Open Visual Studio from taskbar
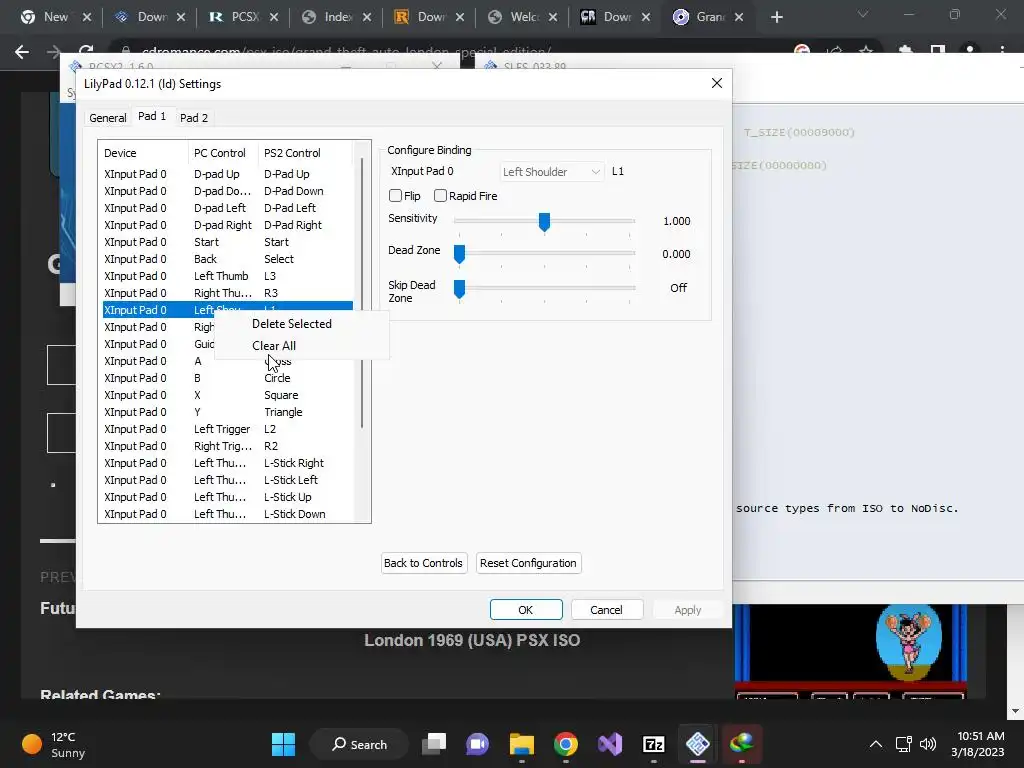This screenshot has width=1024, height=768. click(610, 744)
